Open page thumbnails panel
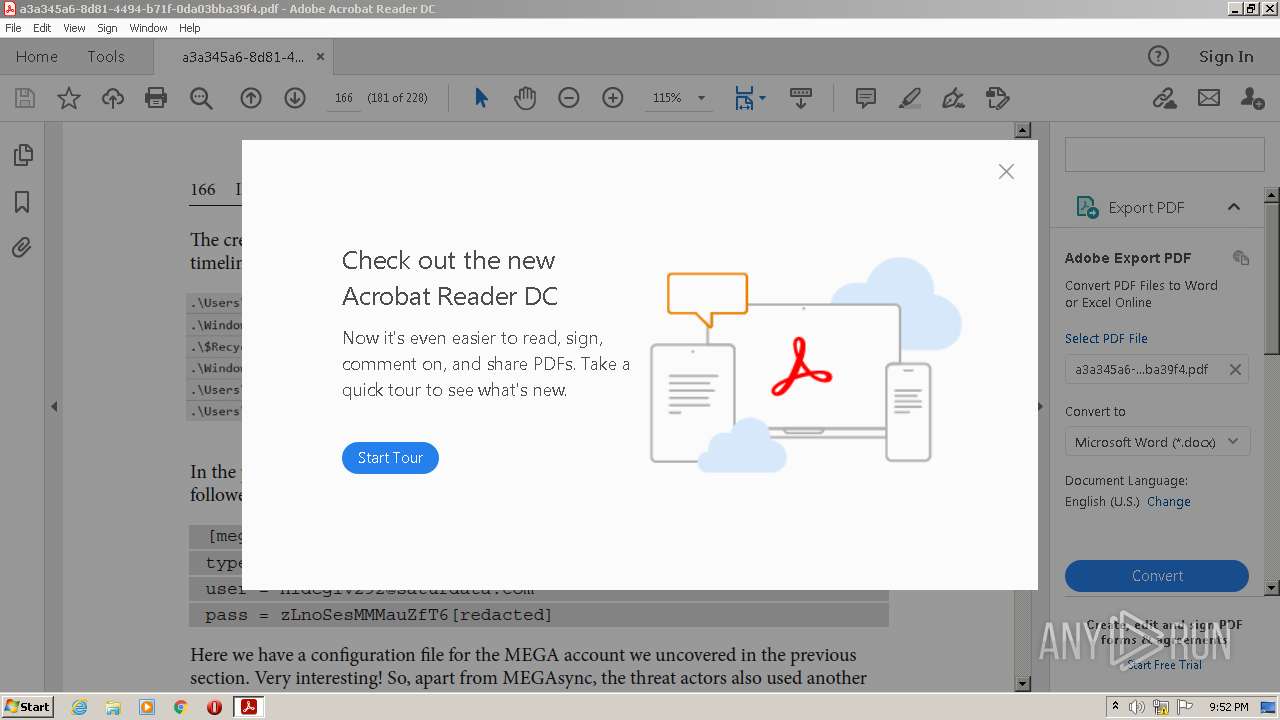Screen dimensions: 1280x720 (x=22, y=155)
